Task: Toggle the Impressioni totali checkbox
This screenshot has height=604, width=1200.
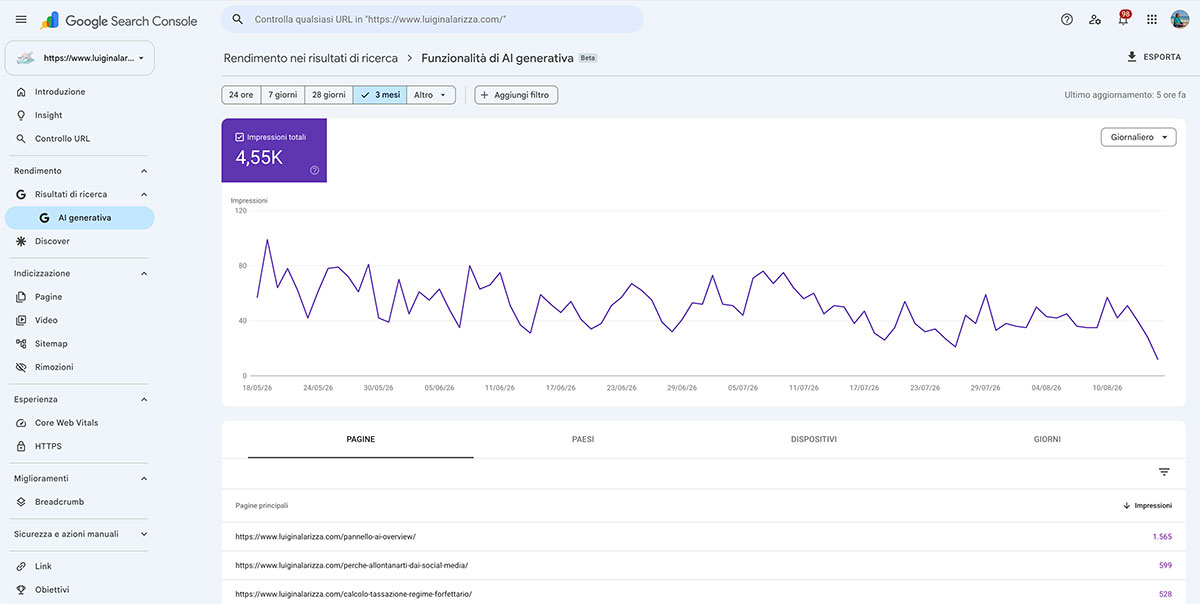Action: [x=239, y=137]
